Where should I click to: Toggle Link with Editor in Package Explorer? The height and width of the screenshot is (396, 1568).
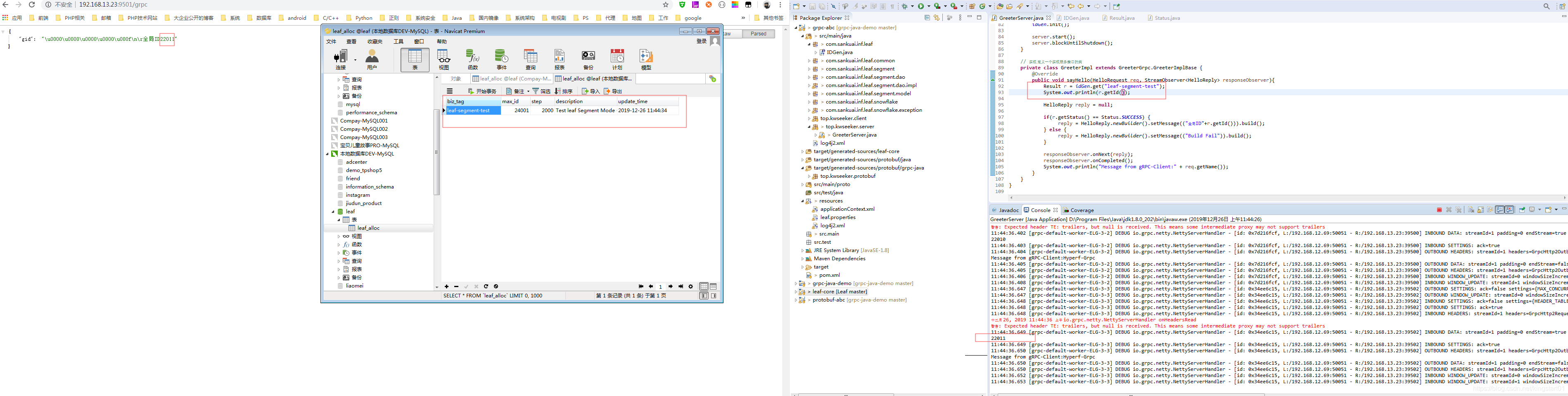[x=936, y=18]
